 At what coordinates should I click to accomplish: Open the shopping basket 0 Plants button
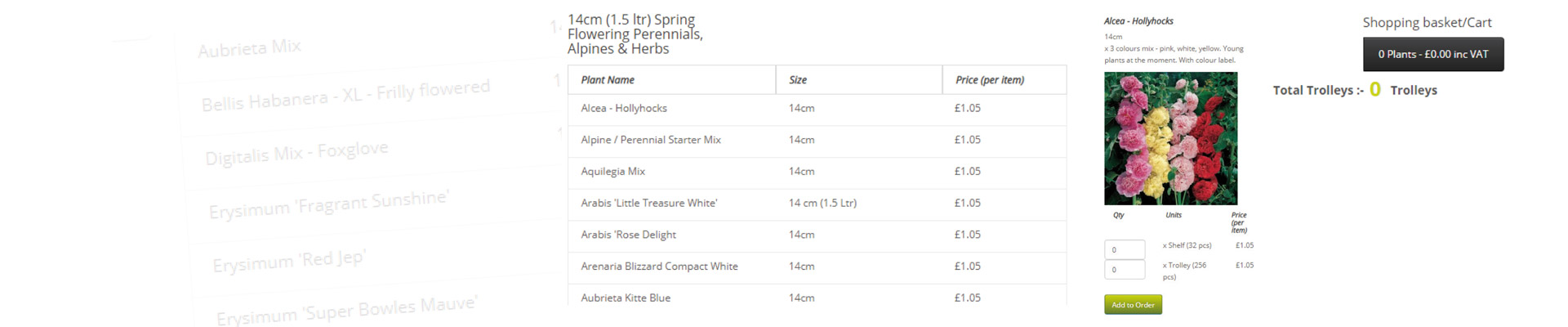click(1433, 55)
